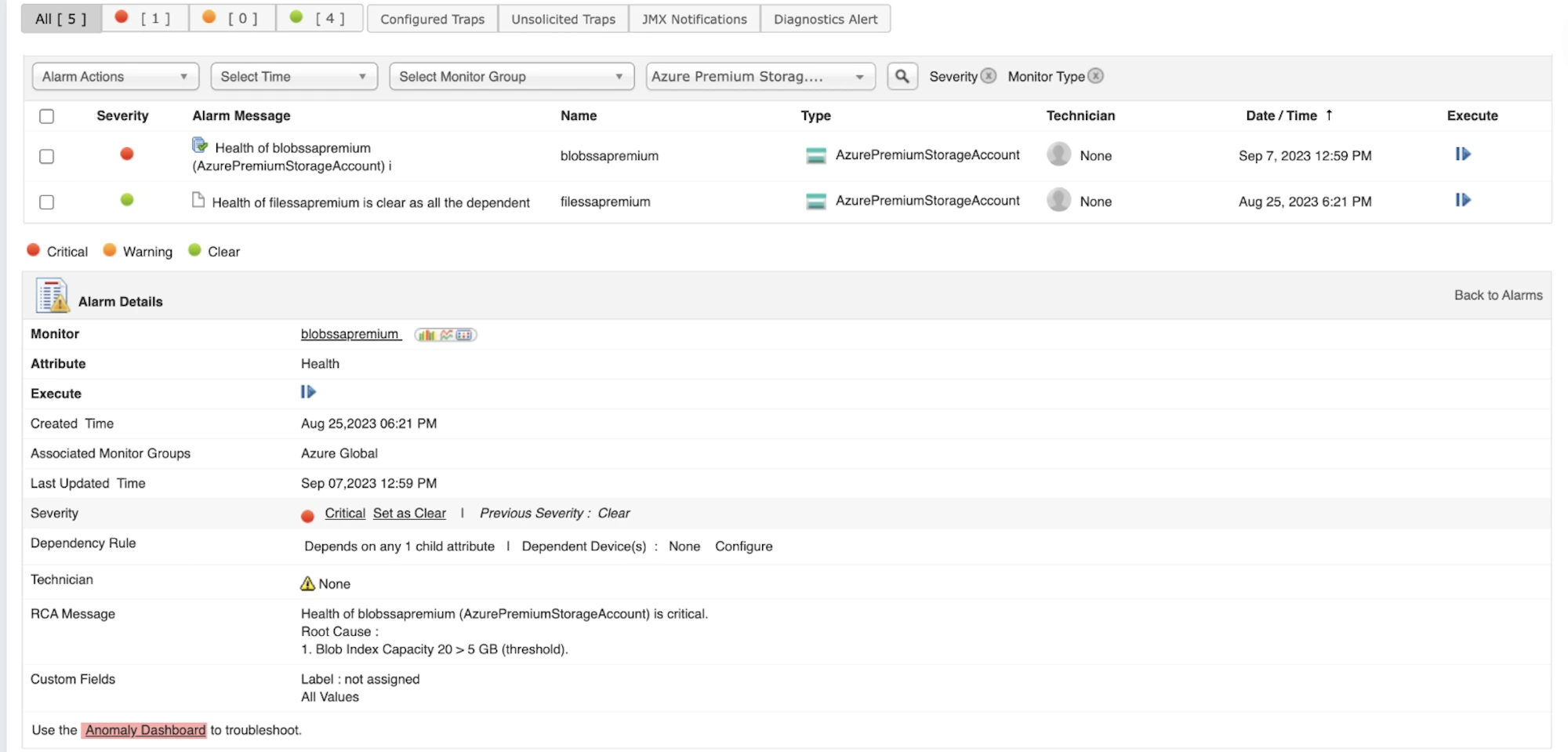Click the note icon beside filessapremium alarm message

[x=198, y=200]
